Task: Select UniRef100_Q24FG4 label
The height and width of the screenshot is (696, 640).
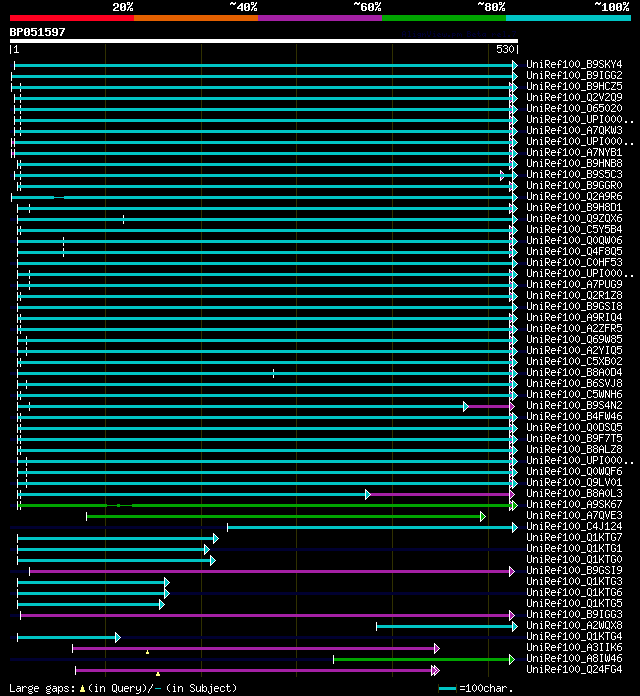Action: click(x=574, y=669)
